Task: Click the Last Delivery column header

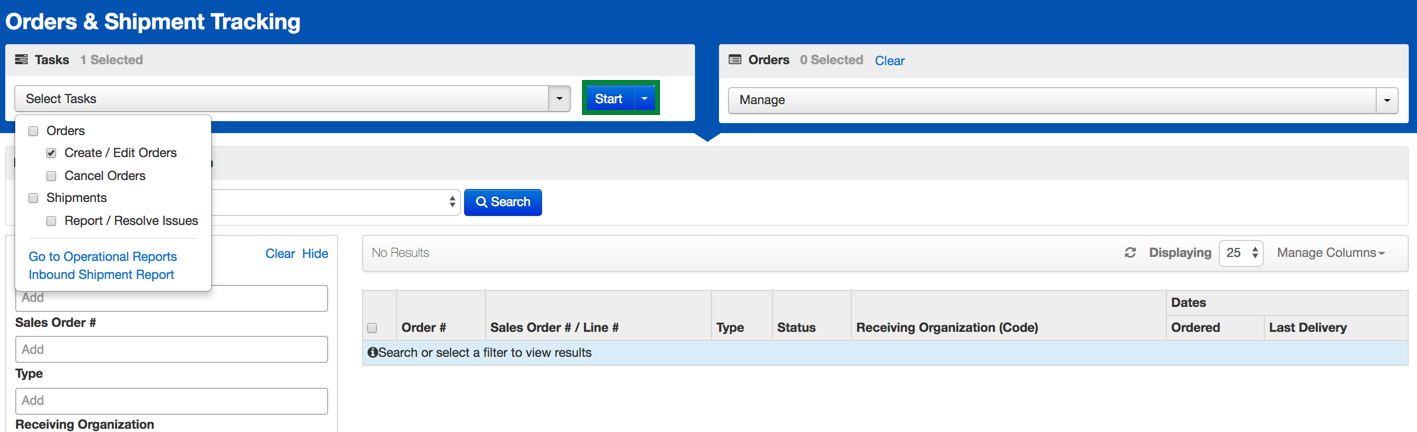Action: (x=1308, y=328)
